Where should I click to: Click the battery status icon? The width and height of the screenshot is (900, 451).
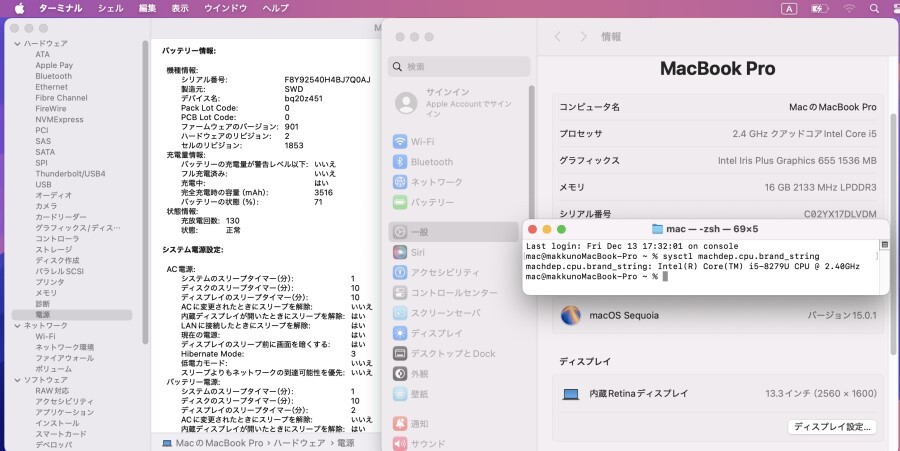819,9
